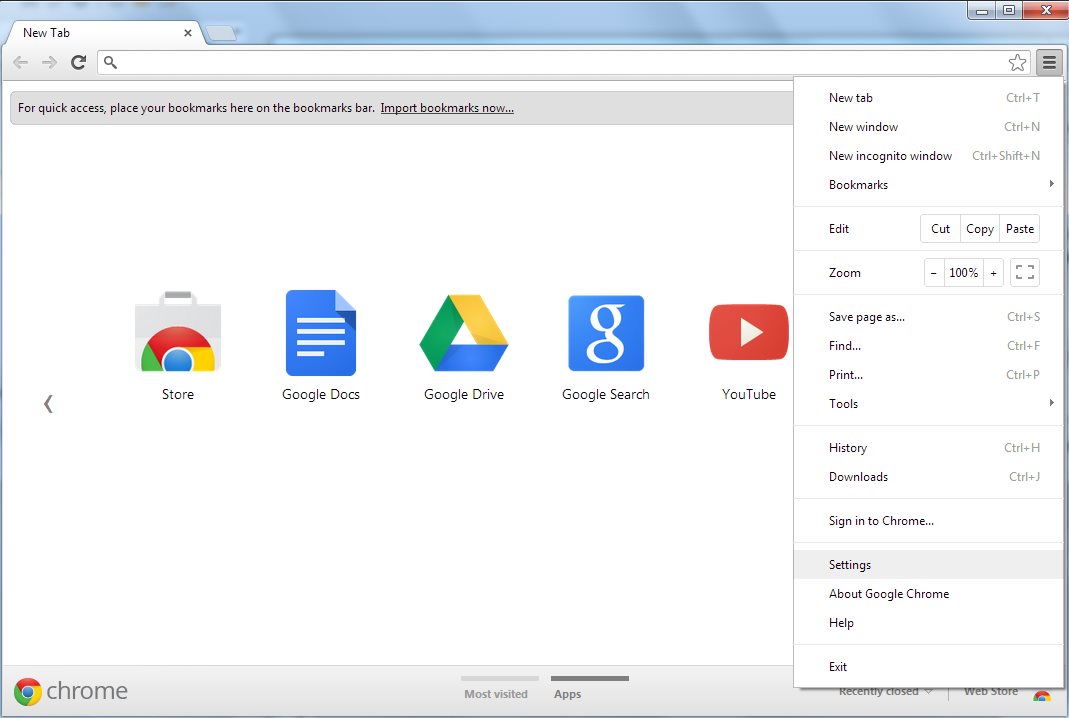Screen dimensions: 1069x718
Task: Expand the Recently closed dropdown
Action: pyautogui.click(x=885, y=691)
